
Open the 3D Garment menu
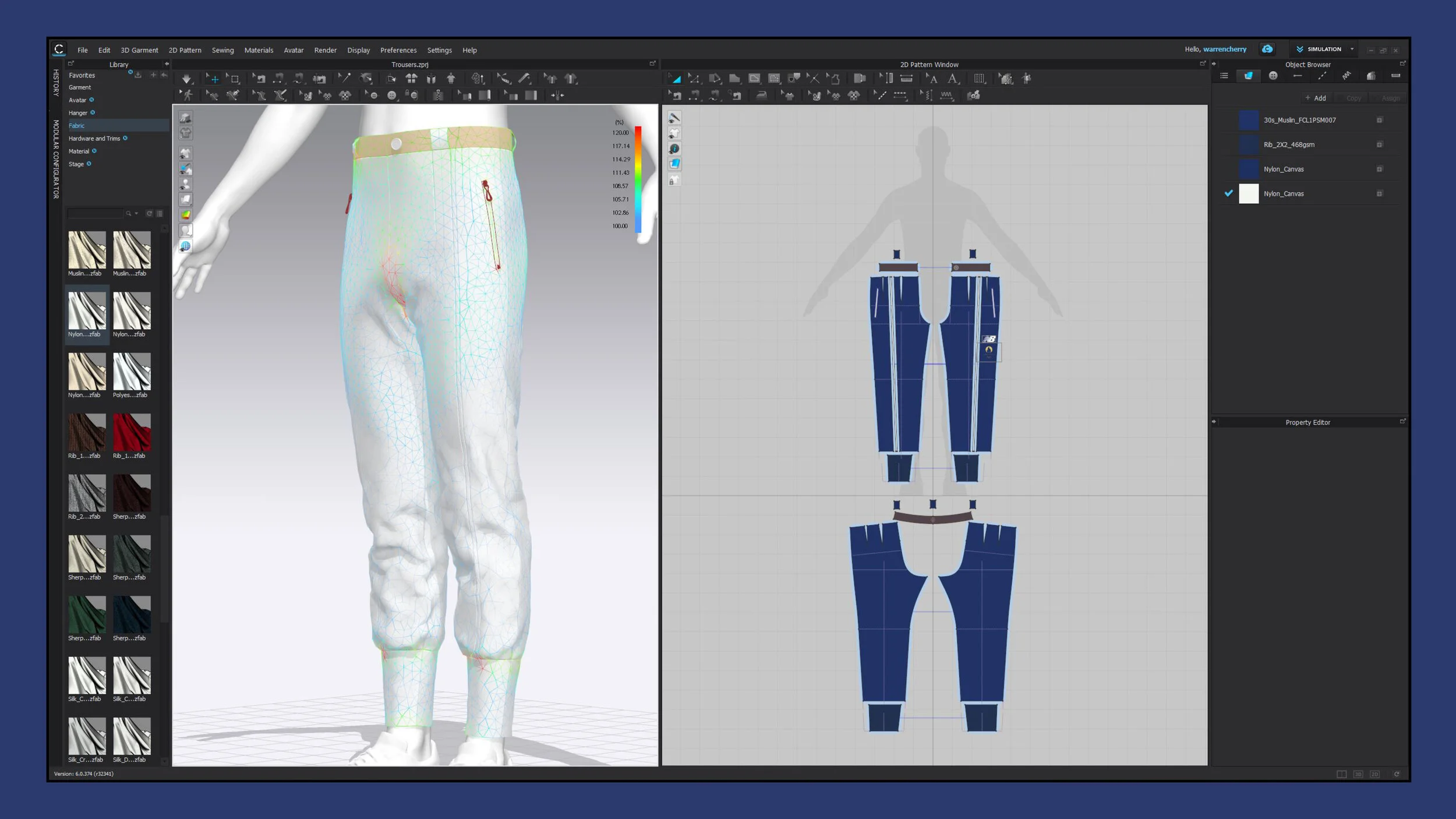click(139, 51)
